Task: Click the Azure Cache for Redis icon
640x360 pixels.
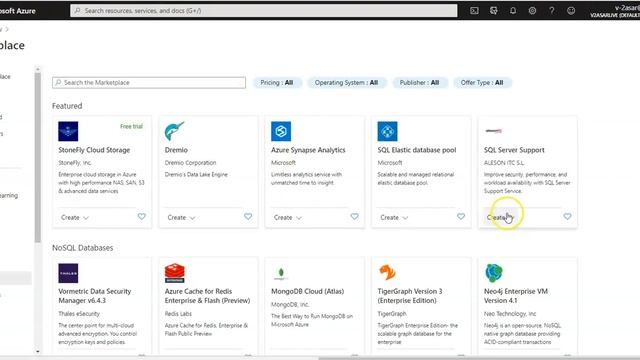Action: point(174,273)
